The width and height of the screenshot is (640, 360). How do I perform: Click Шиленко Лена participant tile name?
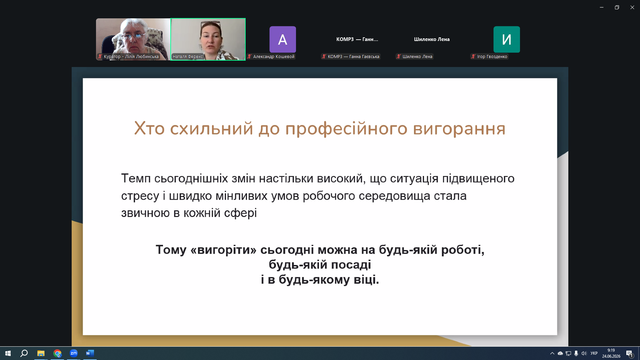pyautogui.click(x=432, y=39)
